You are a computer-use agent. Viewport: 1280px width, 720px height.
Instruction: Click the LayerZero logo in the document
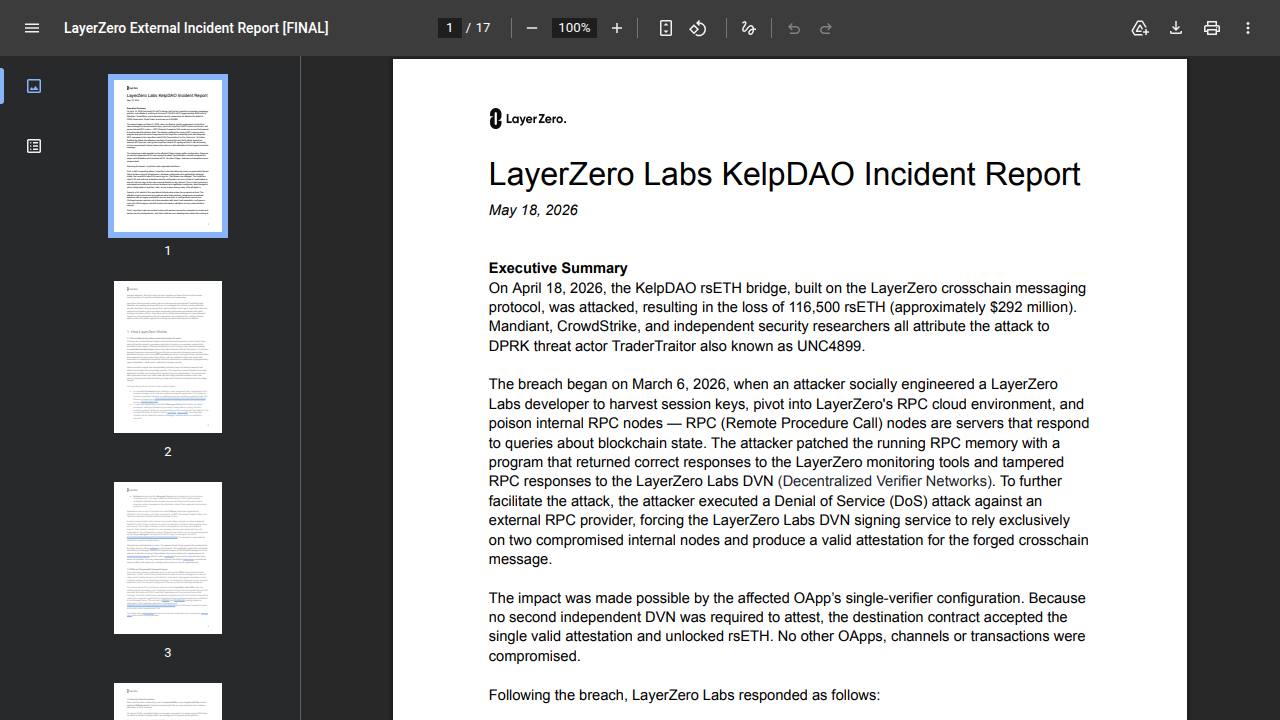pyautogui.click(x=527, y=119)
